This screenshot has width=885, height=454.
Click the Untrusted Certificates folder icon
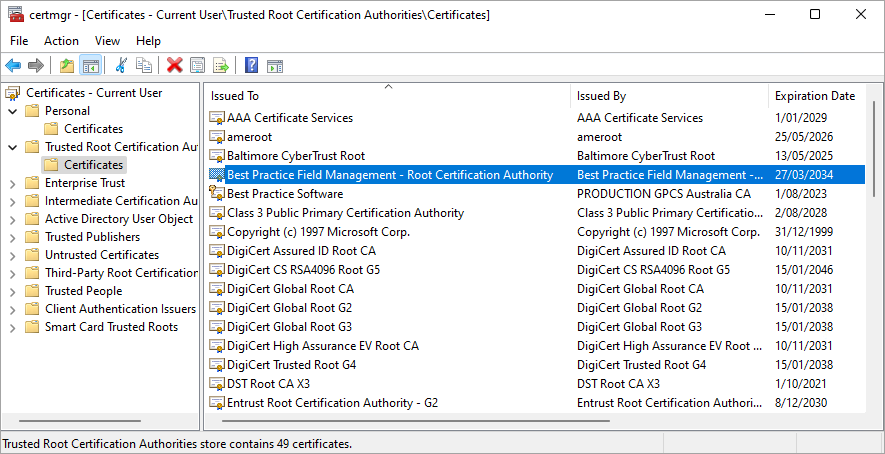[33, 255]
